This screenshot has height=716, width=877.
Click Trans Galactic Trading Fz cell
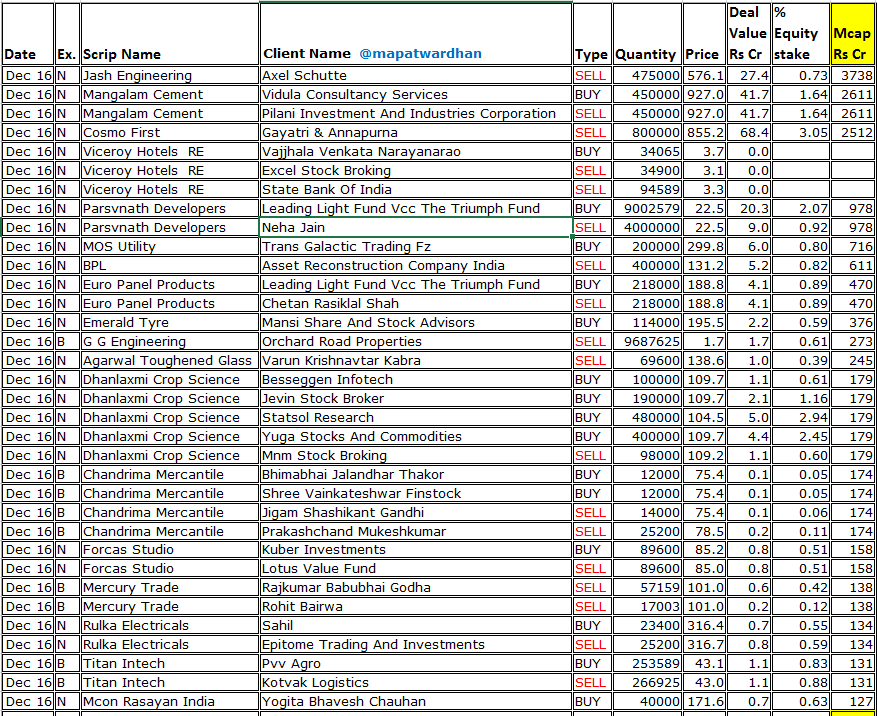416,247
